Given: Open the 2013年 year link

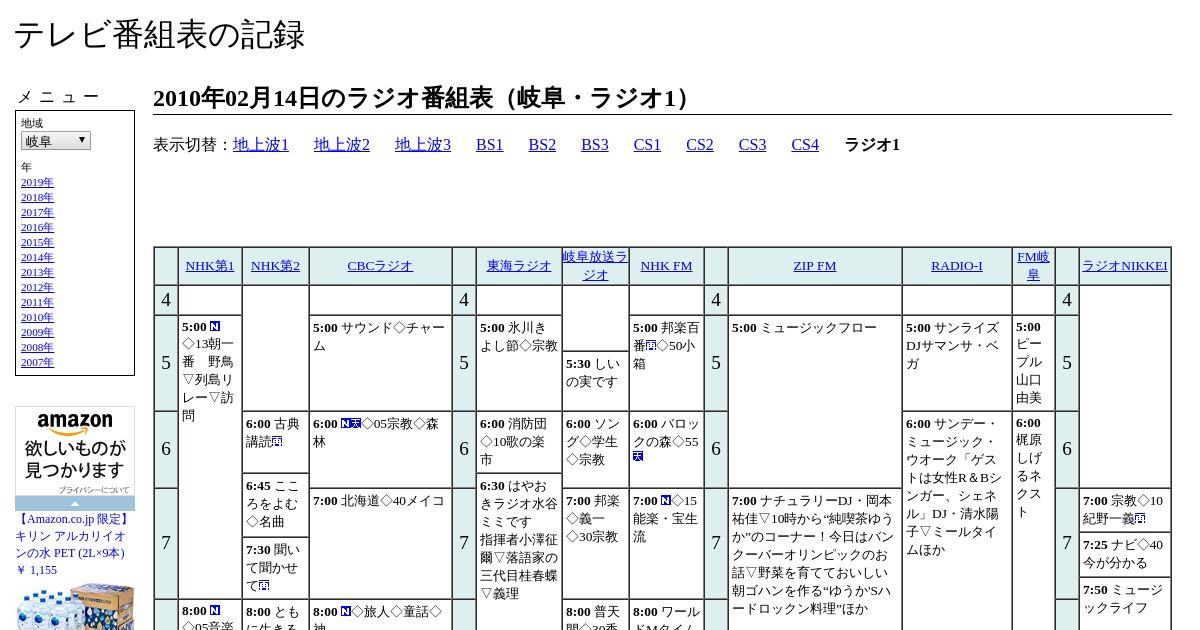Looking at the screenshot, I should point(37,273).
